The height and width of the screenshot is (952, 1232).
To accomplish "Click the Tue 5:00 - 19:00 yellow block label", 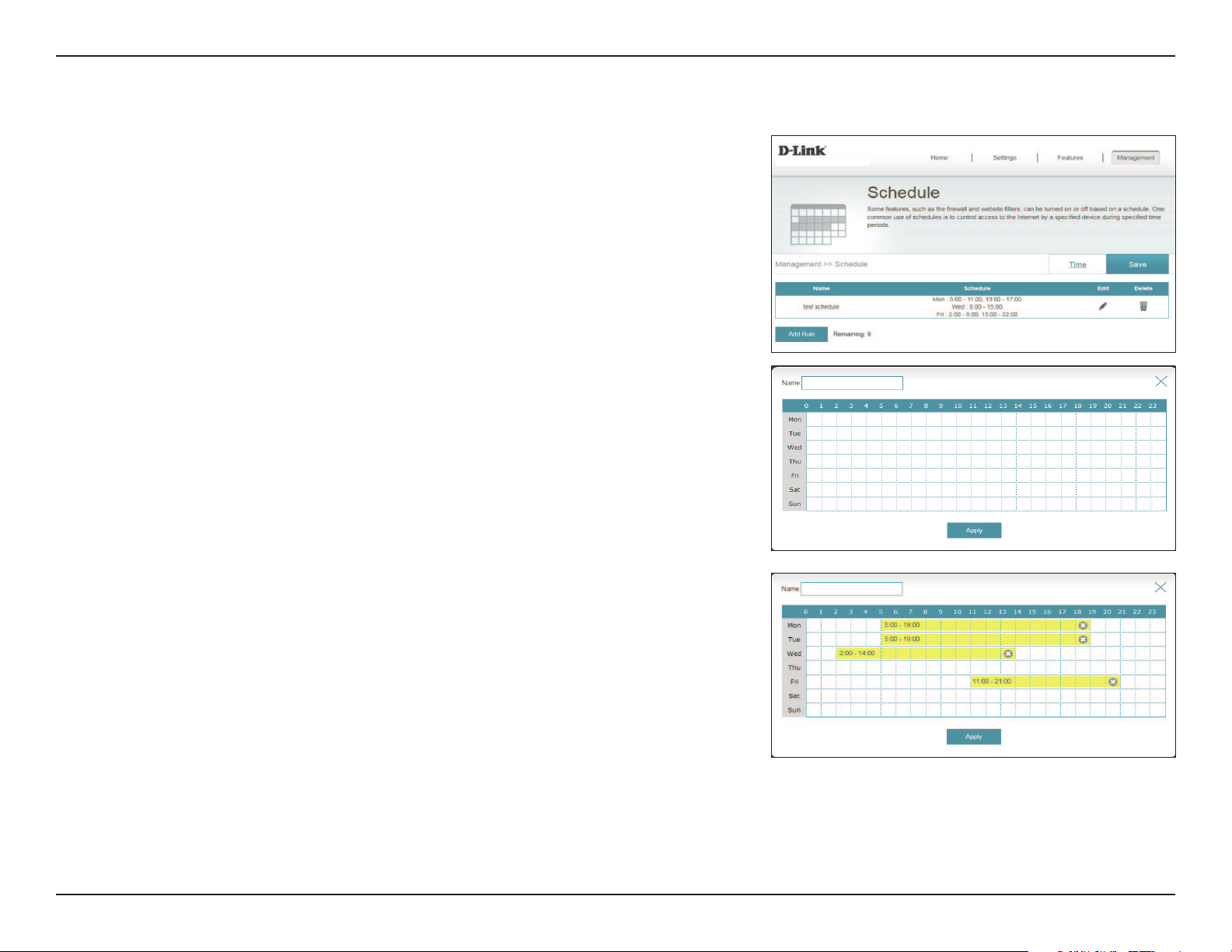I will tap(902, 639).
